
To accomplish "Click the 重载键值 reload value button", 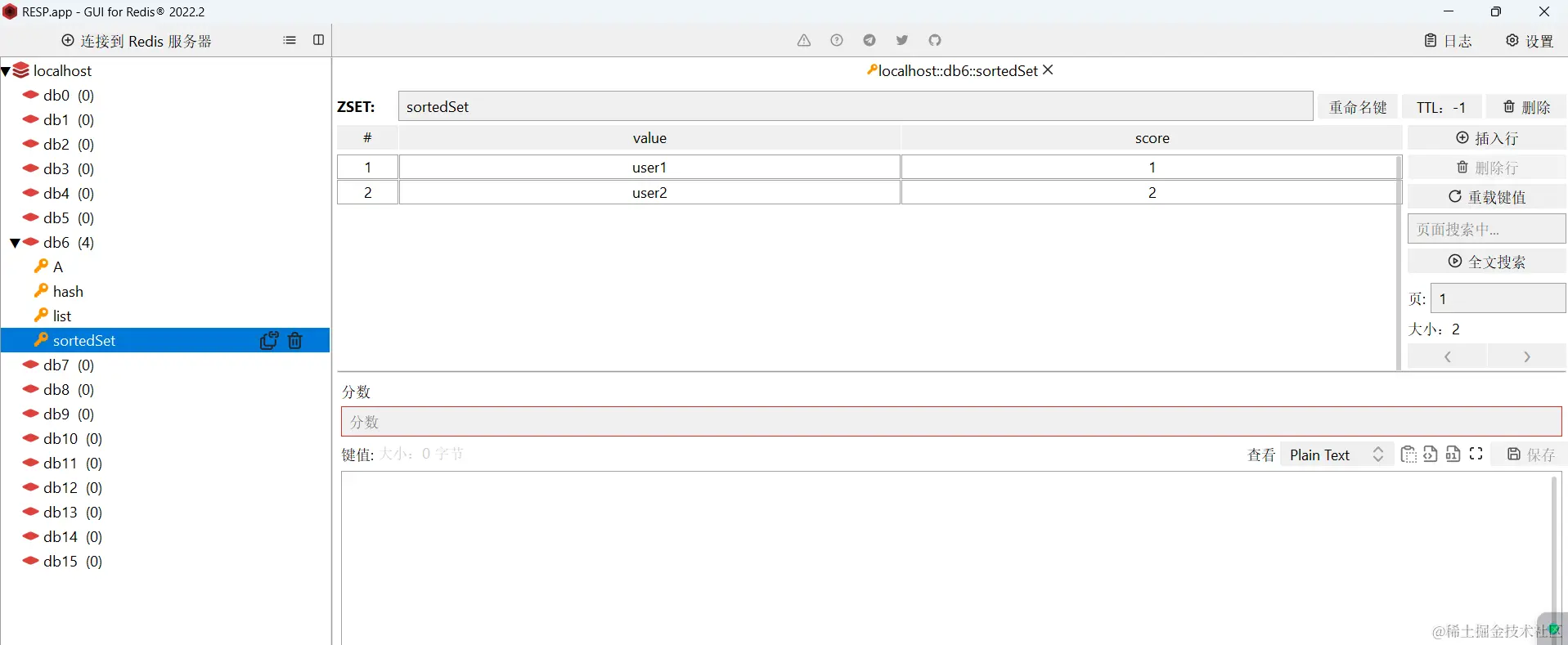I will [x=1487, y=197].
